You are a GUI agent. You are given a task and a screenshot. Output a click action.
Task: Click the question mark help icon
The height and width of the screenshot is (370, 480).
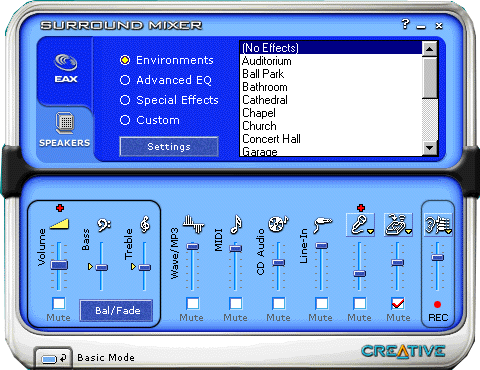[x=405, y=24]
